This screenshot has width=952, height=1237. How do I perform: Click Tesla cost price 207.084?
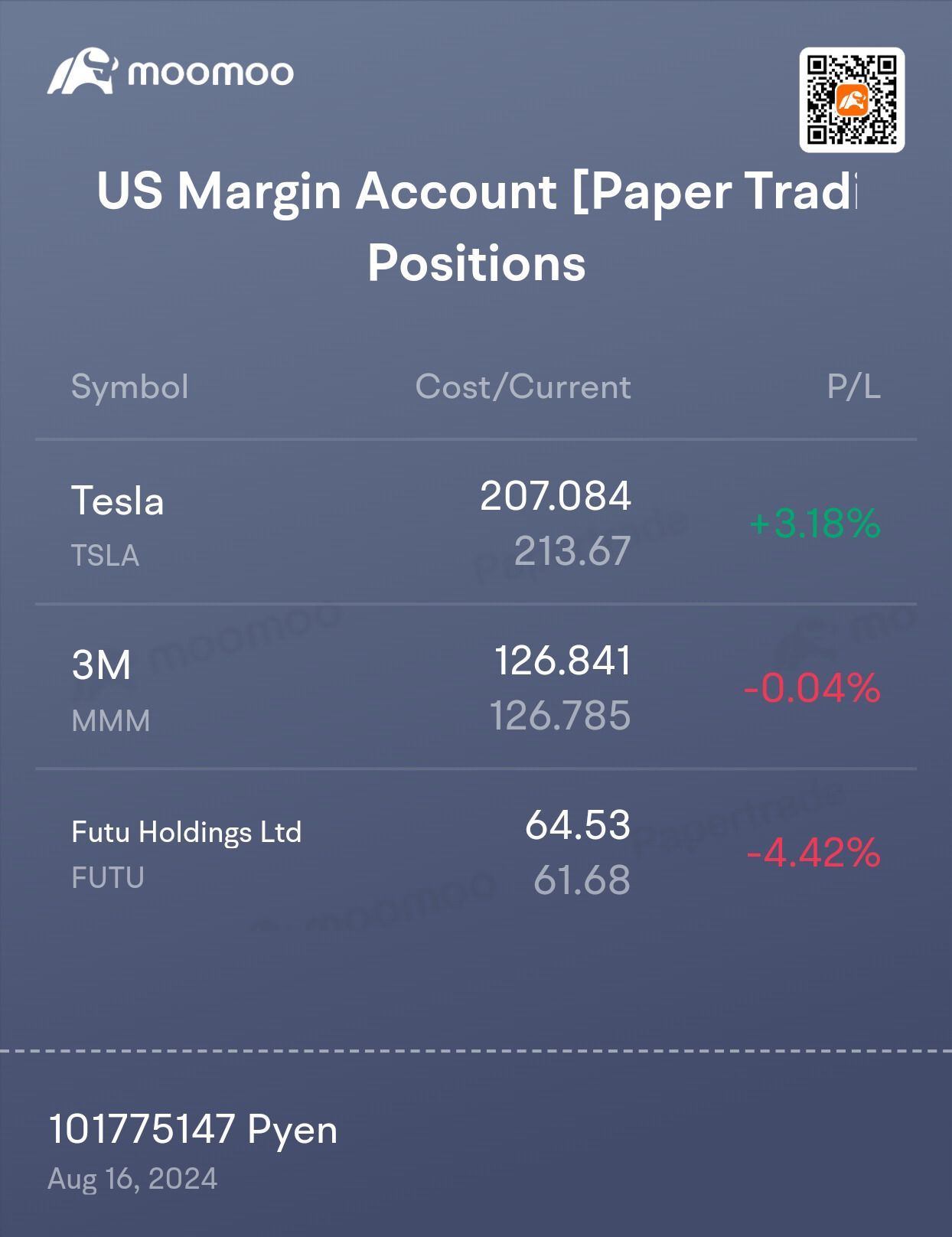click(x=556, y=496)
